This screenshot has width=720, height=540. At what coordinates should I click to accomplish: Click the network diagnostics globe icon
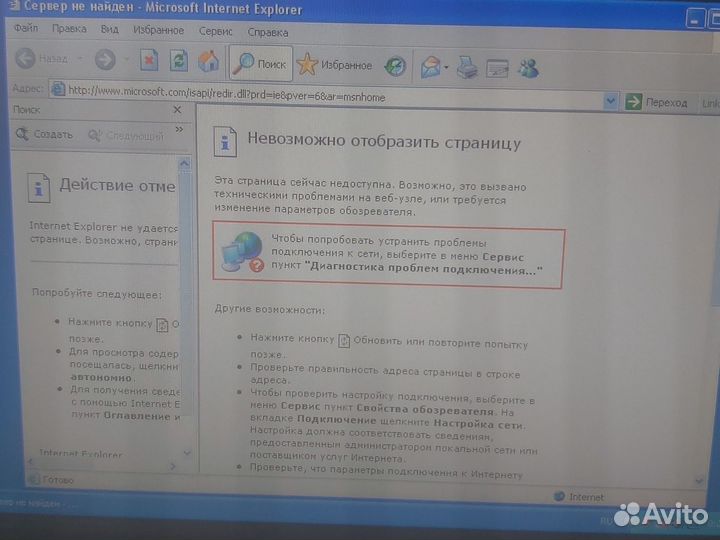(x=242, y=252)
